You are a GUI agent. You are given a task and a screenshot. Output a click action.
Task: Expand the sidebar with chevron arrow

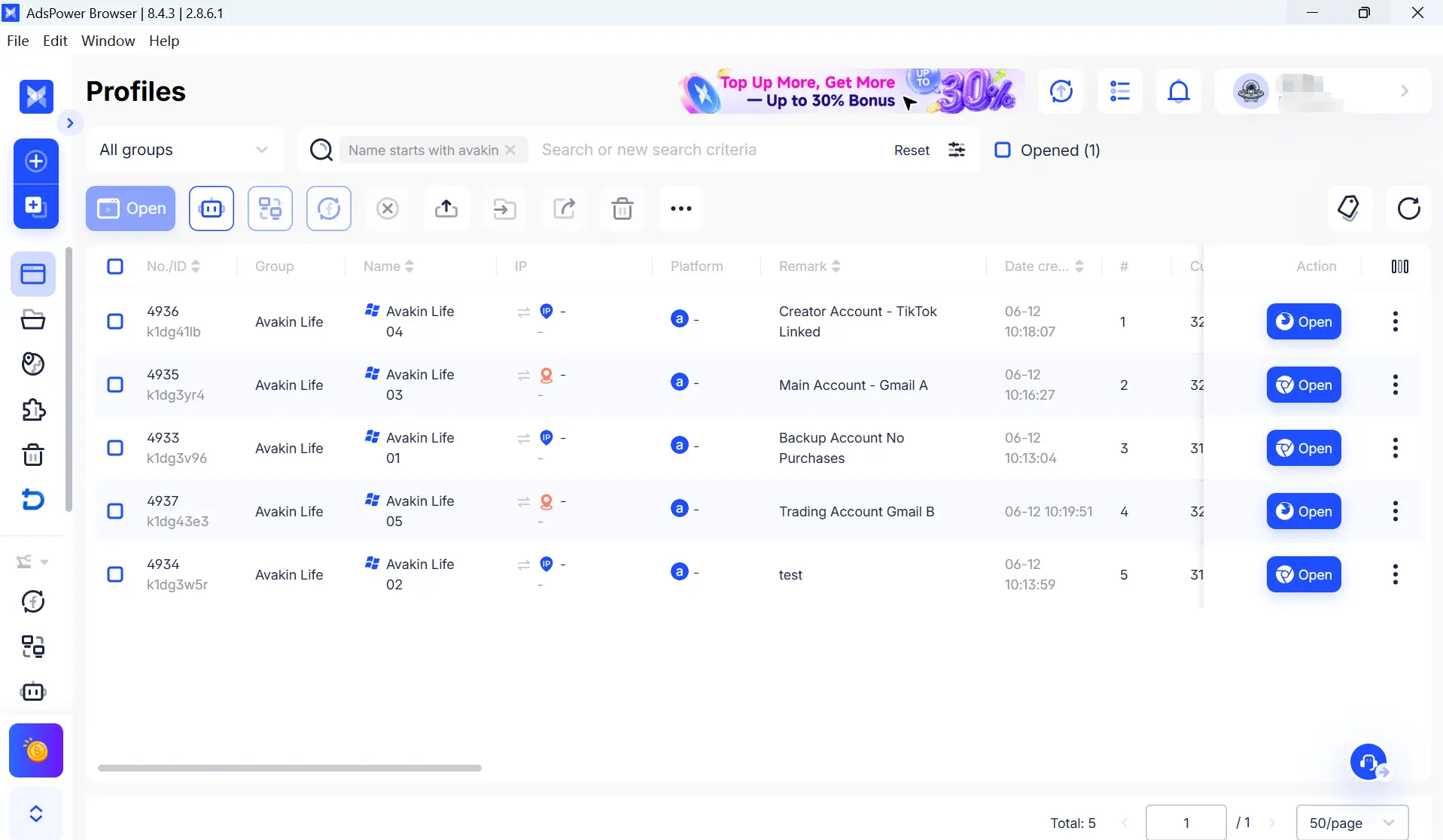click(x=70, y=123)
